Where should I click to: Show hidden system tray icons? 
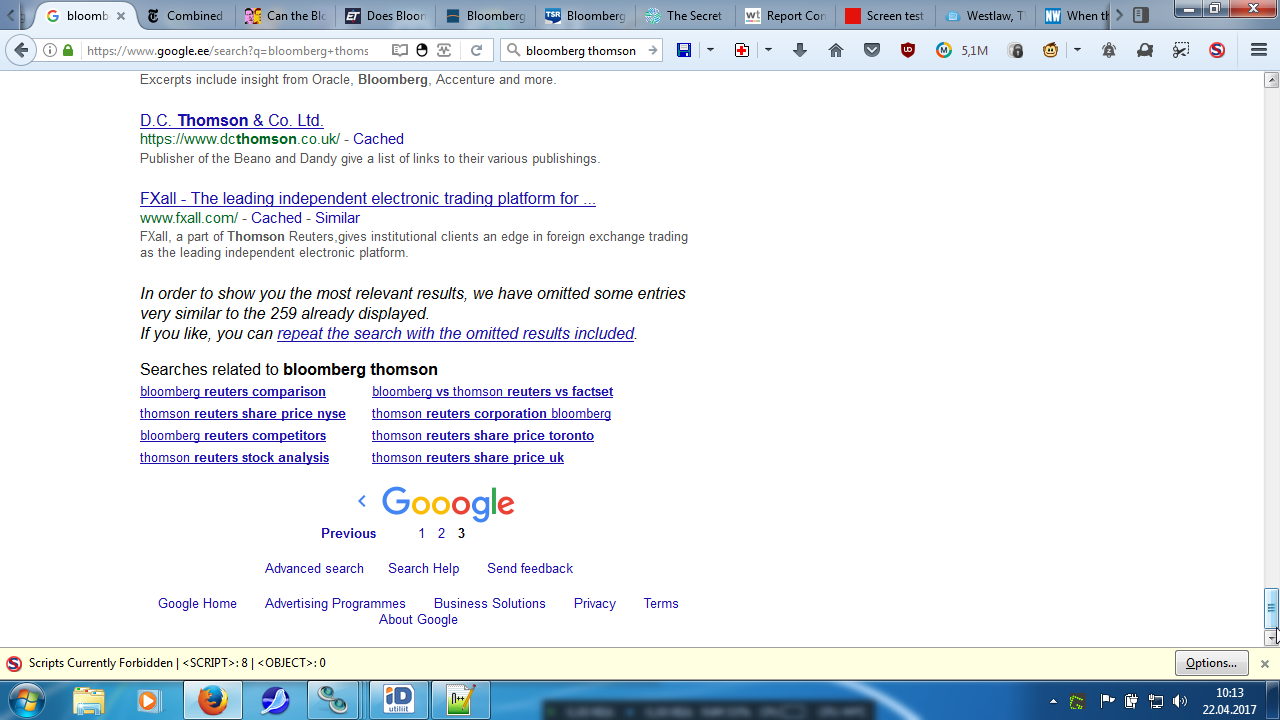tap(1053, 701)
